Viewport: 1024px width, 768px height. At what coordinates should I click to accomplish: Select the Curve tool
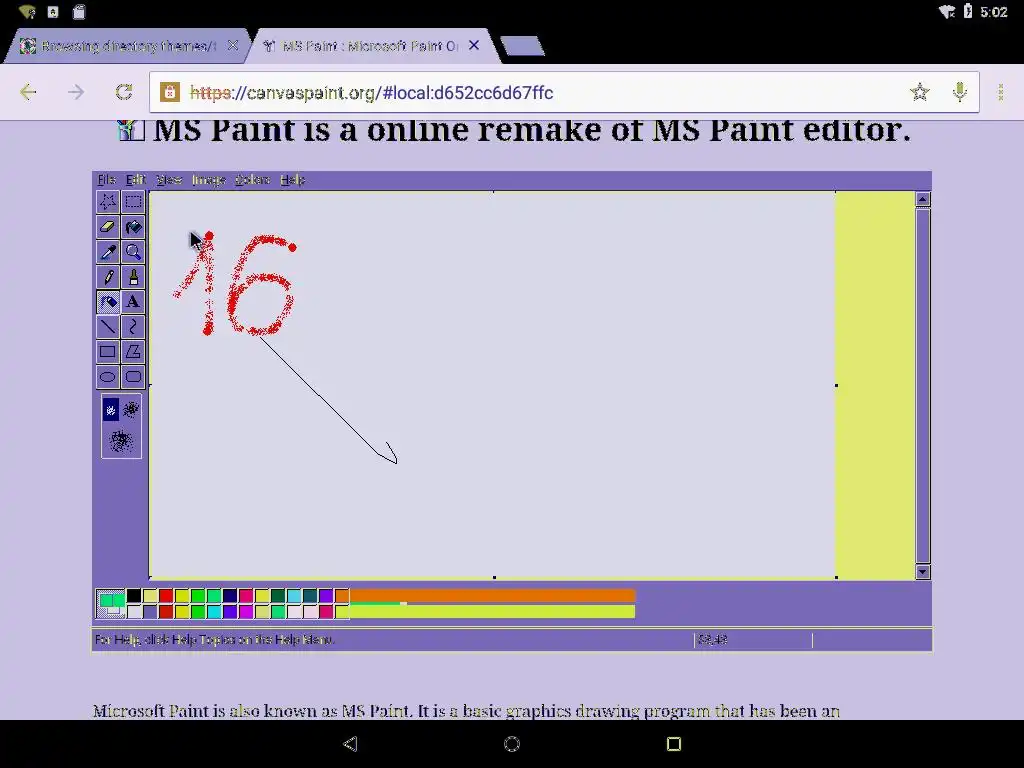(133, 327)
